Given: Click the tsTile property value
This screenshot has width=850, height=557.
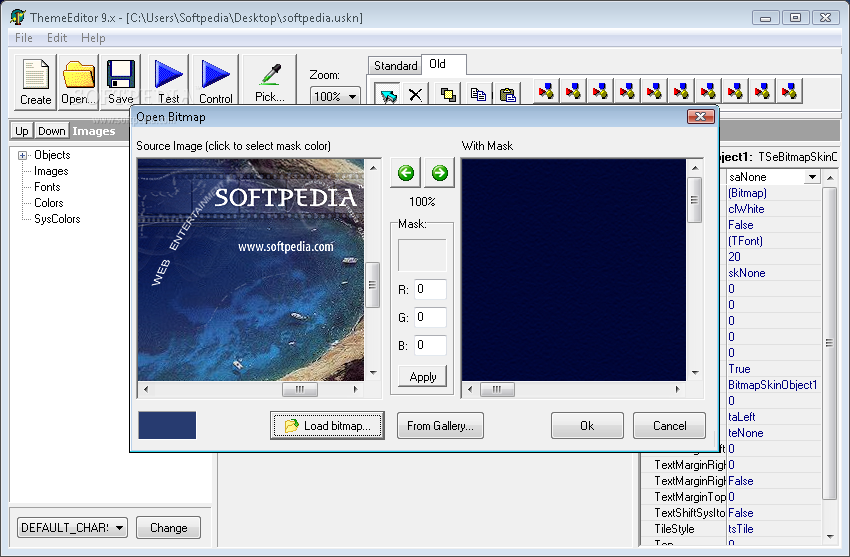Looking at the screenshot, I should (740, 529).
